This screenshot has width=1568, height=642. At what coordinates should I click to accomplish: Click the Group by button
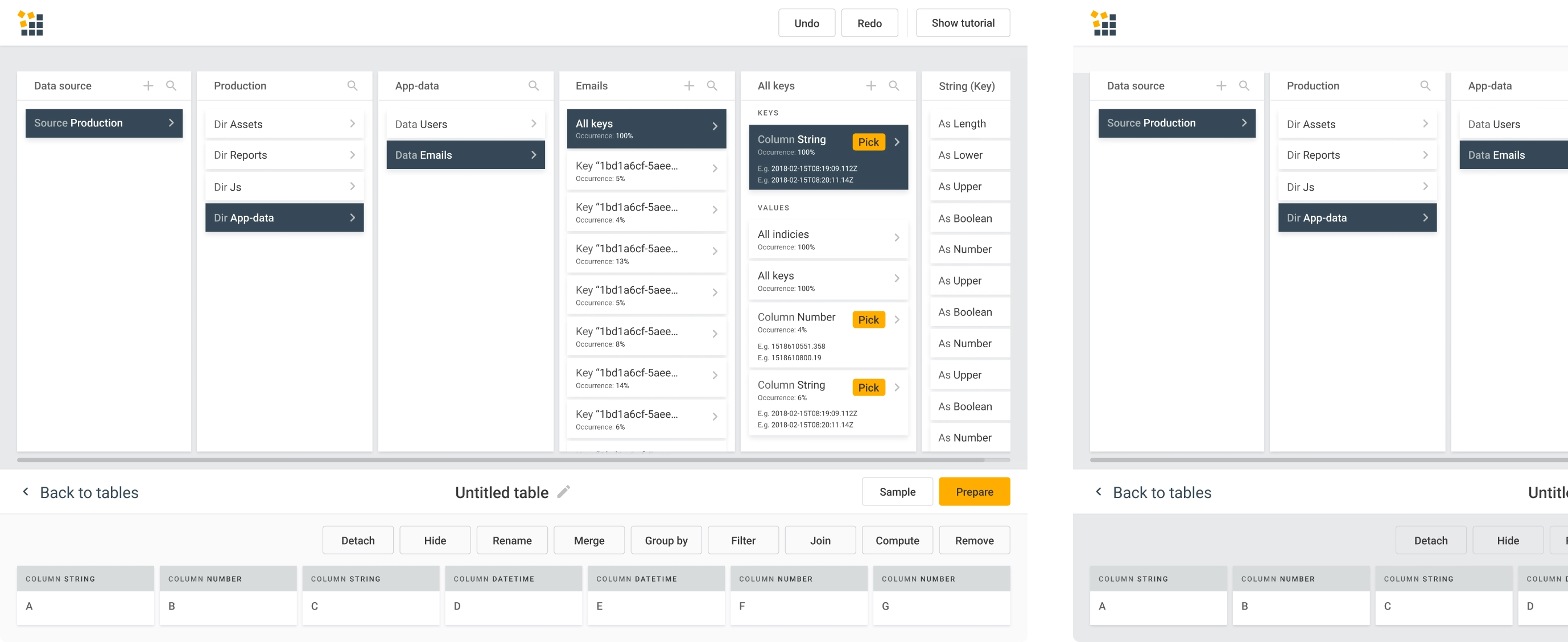(x=666, y=540)
